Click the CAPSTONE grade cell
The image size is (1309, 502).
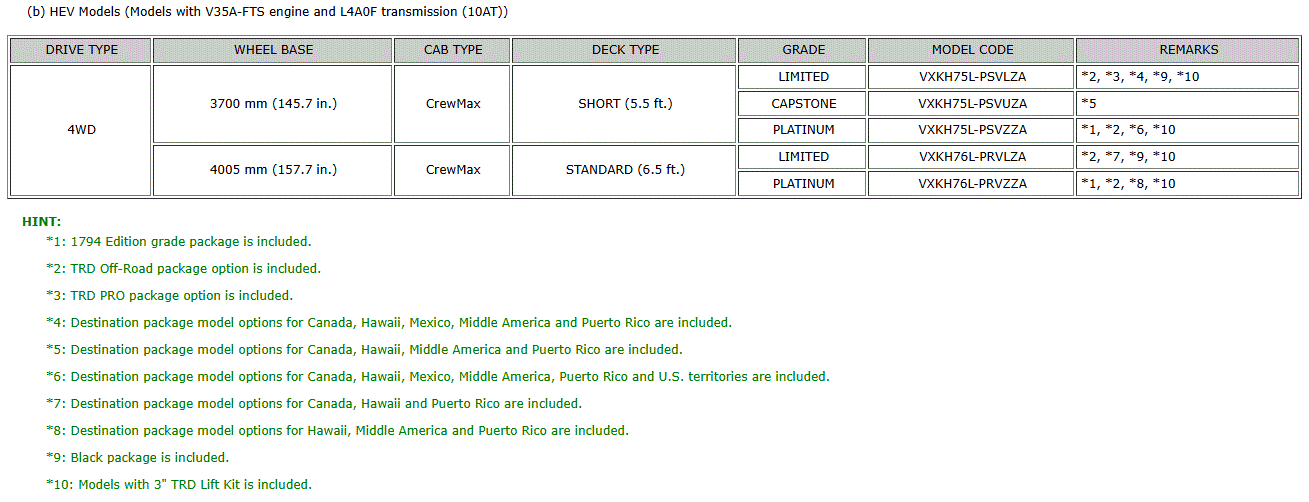click(803, 103)
